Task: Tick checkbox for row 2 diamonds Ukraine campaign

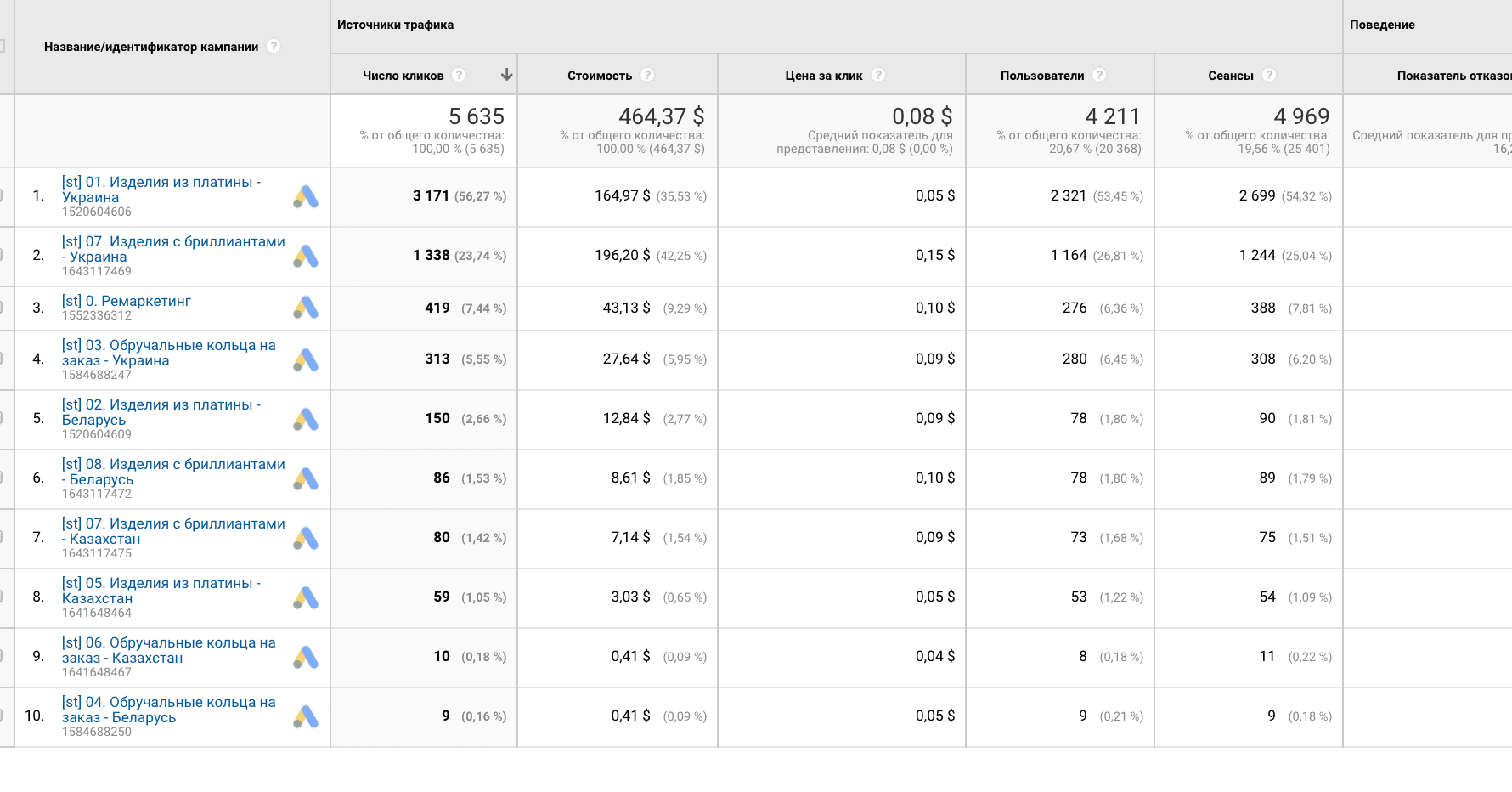Action: pos(2,256)
